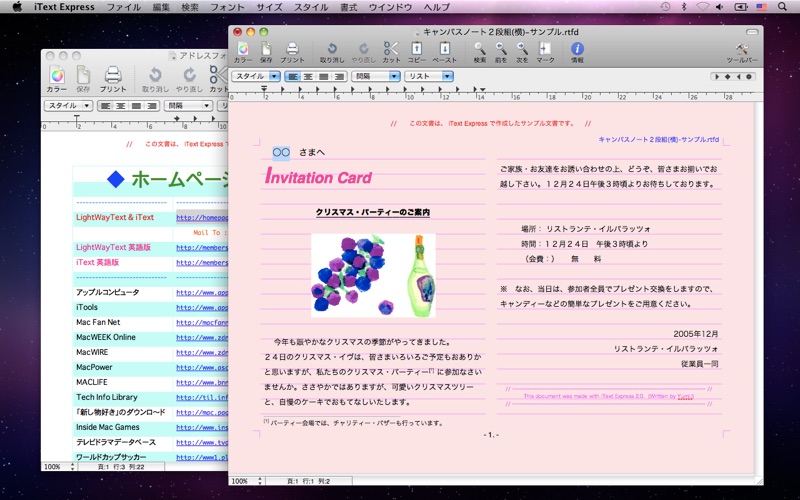Set justified alignment in address window behind
Screen dimensions: 800x500
136,106
